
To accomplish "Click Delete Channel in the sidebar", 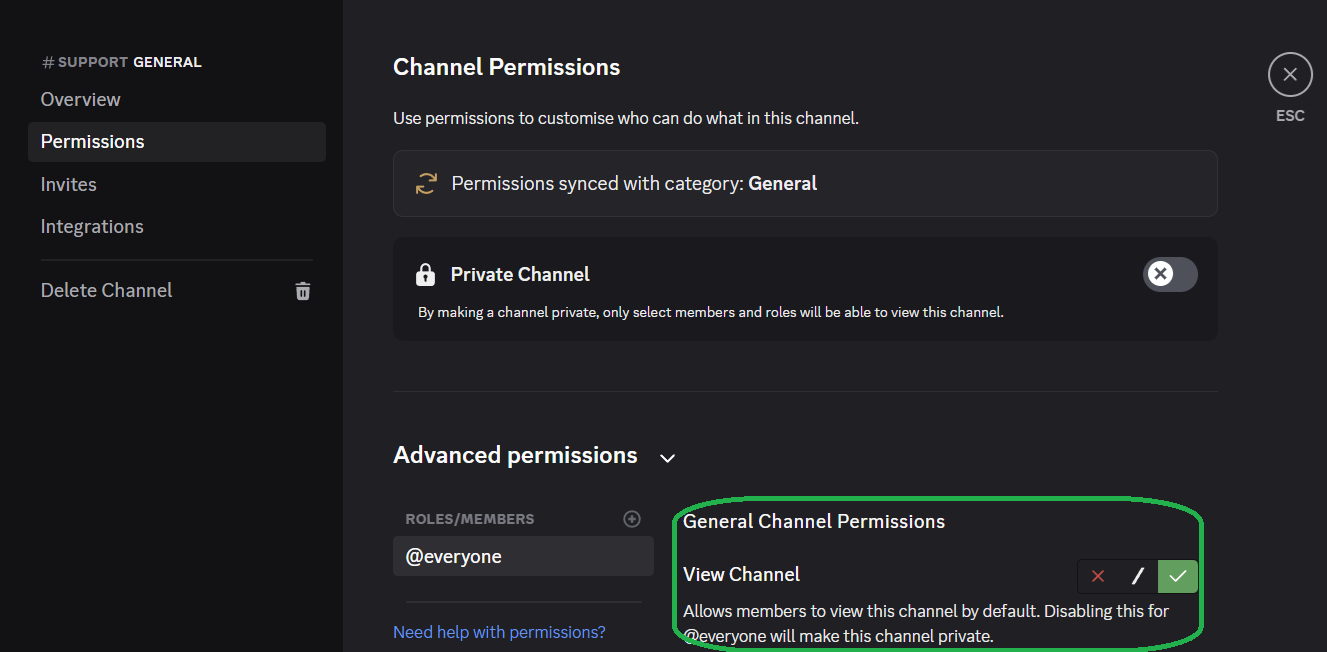I will 106,290.
